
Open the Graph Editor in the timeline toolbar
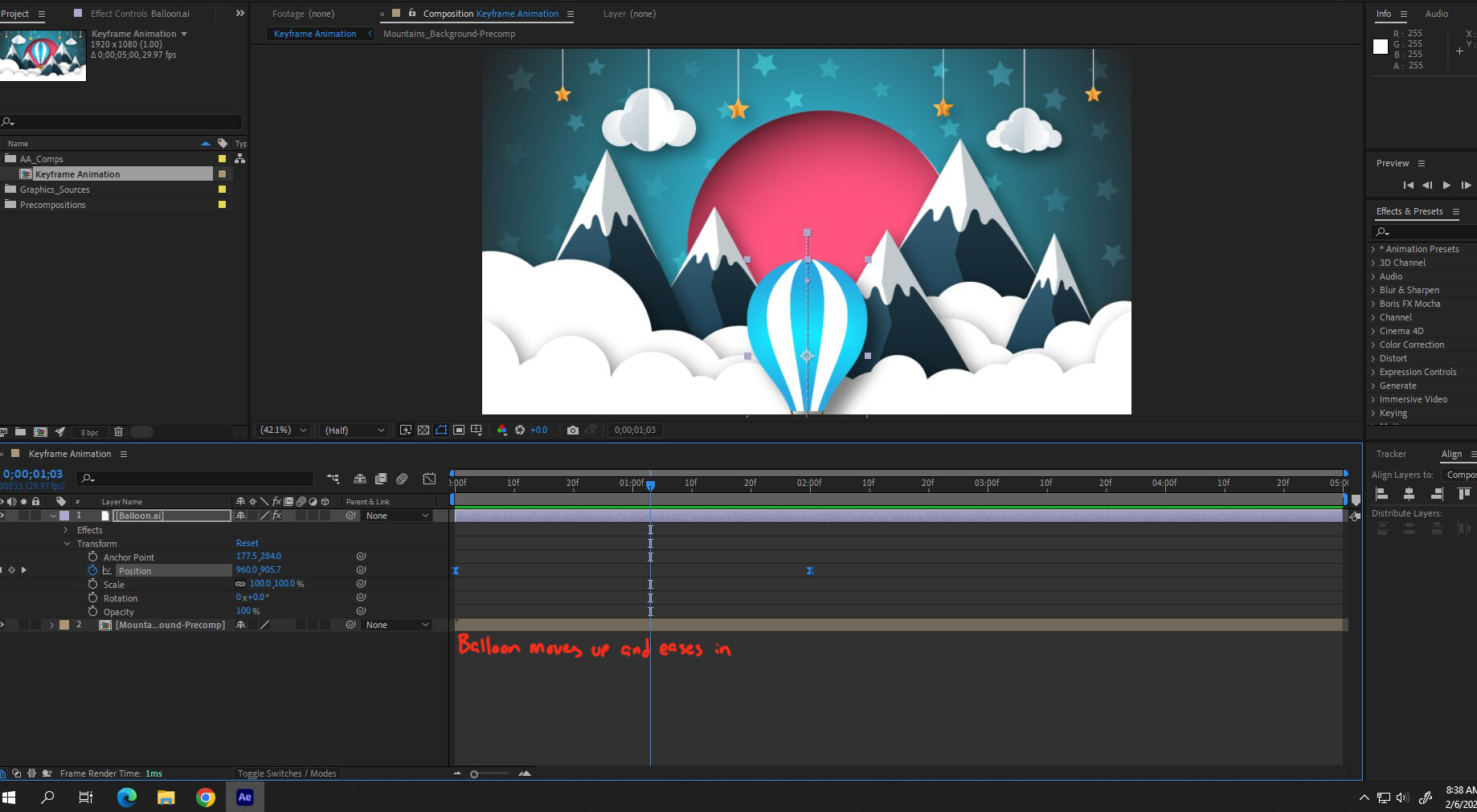pos(429,479)
